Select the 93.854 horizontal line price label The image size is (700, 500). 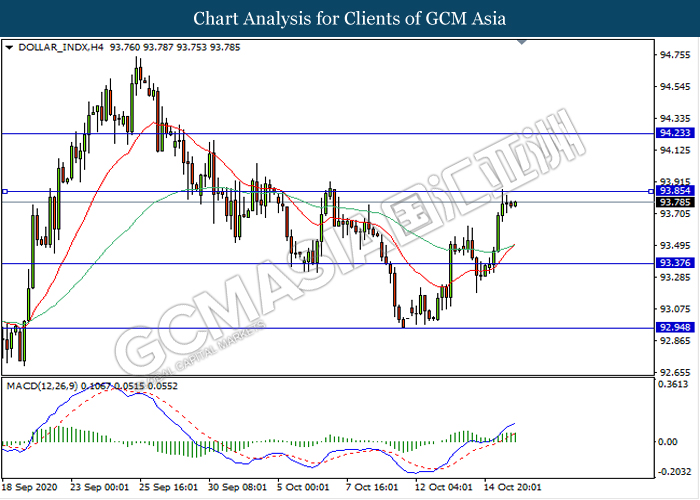coord(675,191)
